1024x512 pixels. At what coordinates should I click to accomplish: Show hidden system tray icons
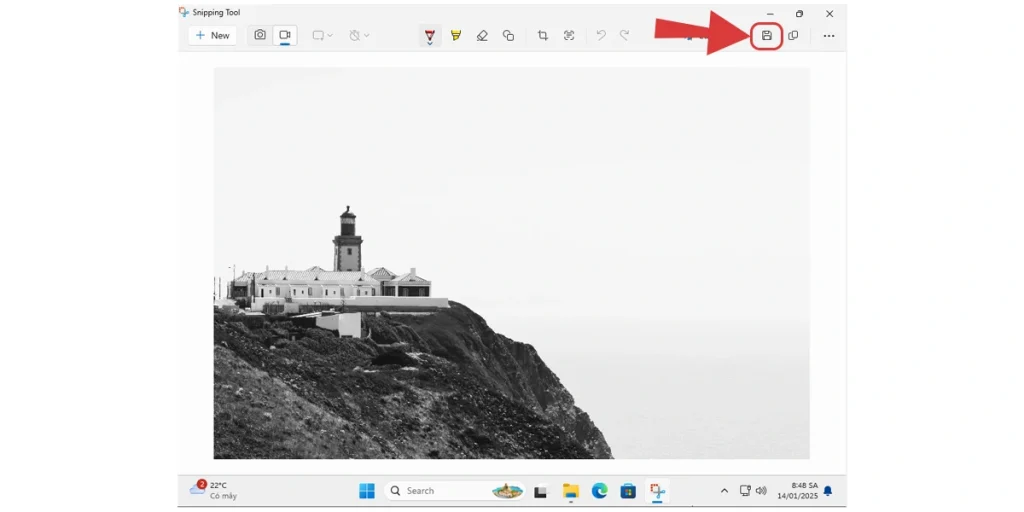tap(724, 491)
